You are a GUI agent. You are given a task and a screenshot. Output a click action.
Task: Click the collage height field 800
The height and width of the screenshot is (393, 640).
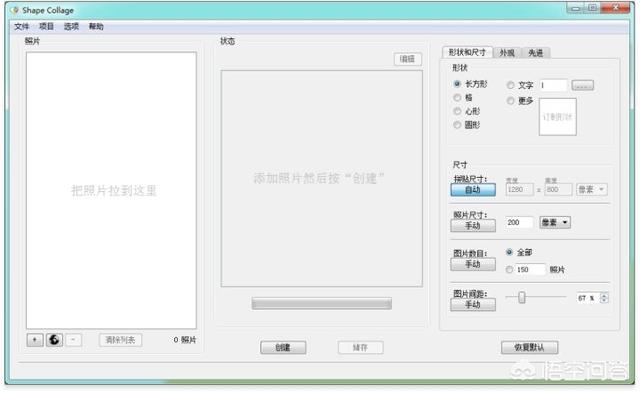(x=558, y=189)
